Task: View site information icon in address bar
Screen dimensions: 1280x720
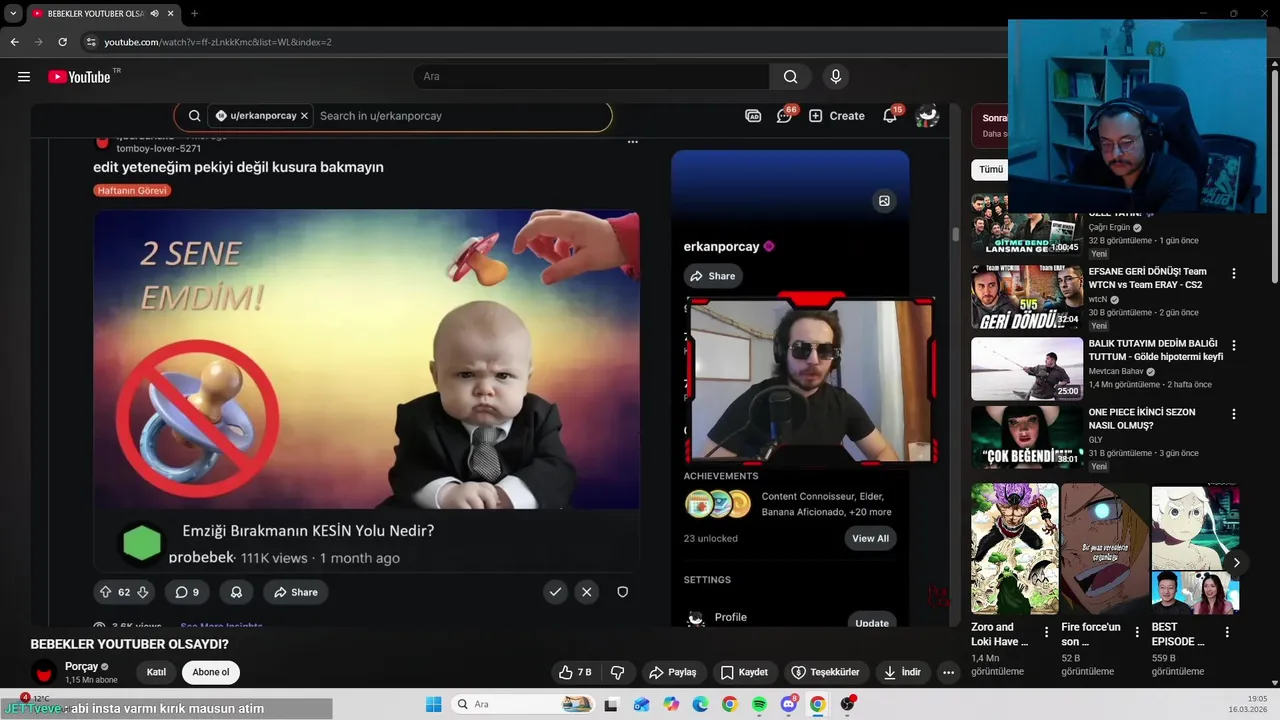Action: (x=91, y=42)
